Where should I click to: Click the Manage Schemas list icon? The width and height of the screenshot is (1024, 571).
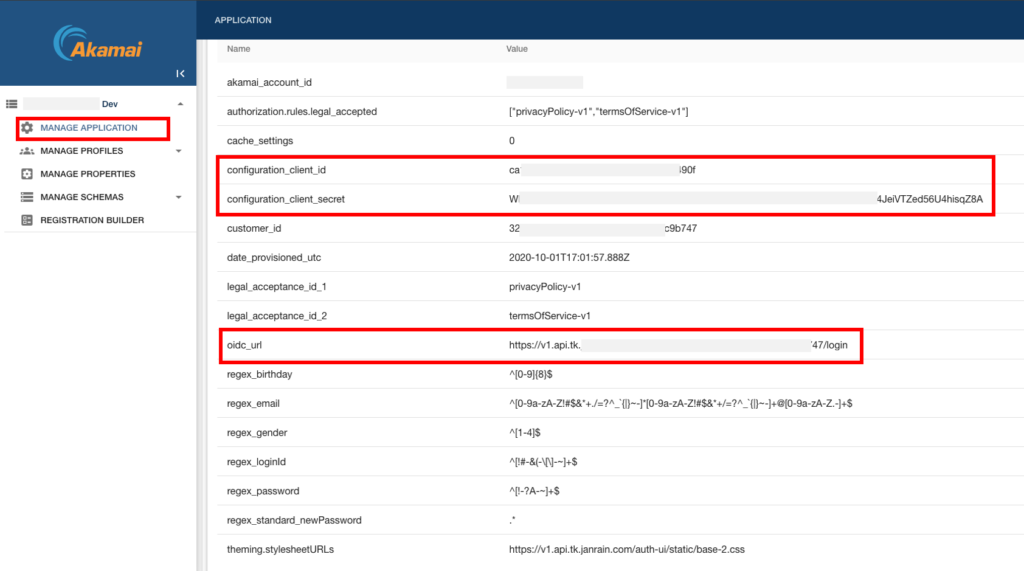point(27,197)
